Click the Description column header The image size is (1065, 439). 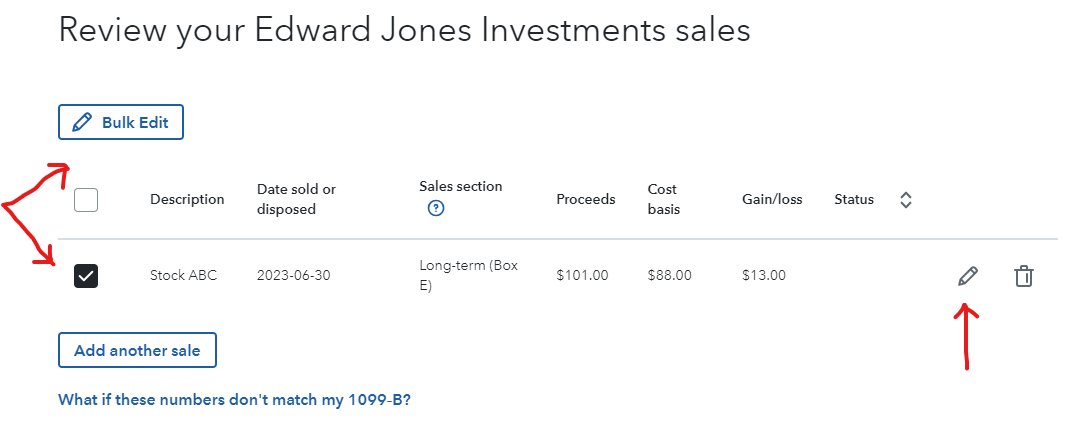coord(187,199)
